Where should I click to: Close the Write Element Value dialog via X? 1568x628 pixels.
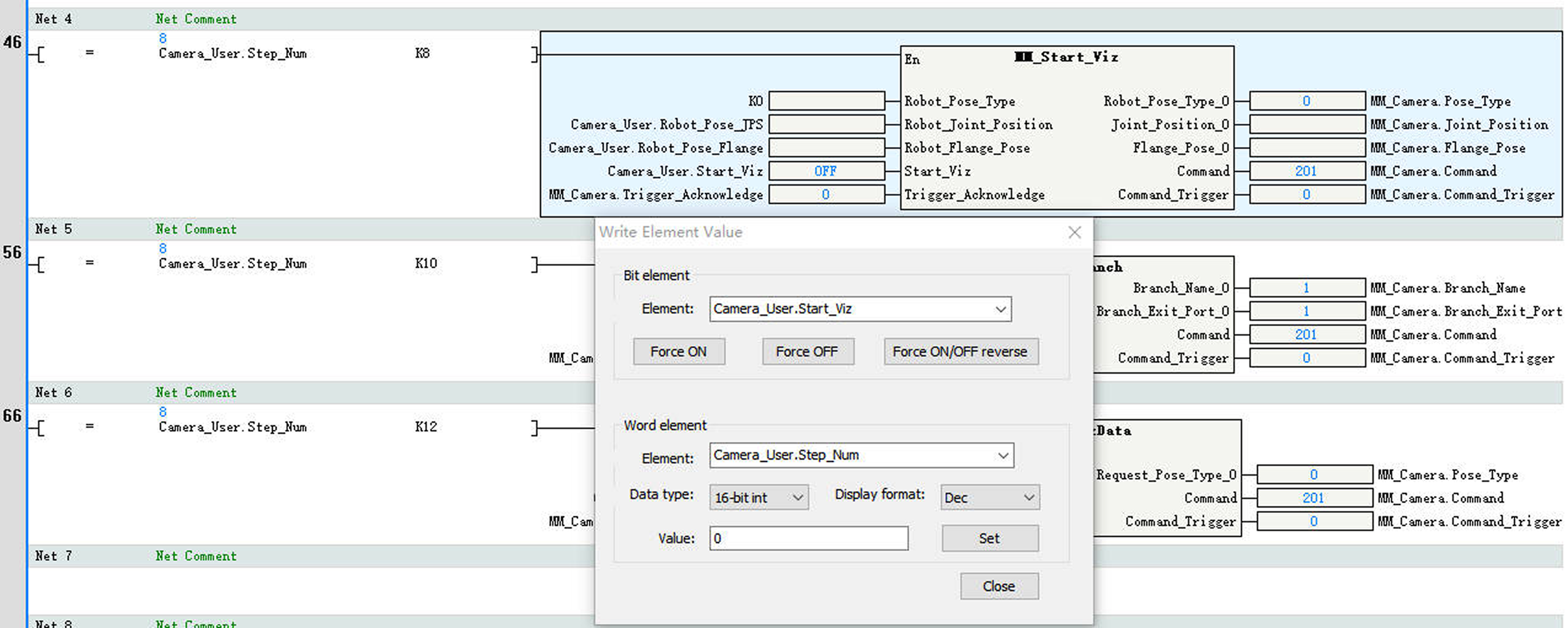tap(1074, 232)
